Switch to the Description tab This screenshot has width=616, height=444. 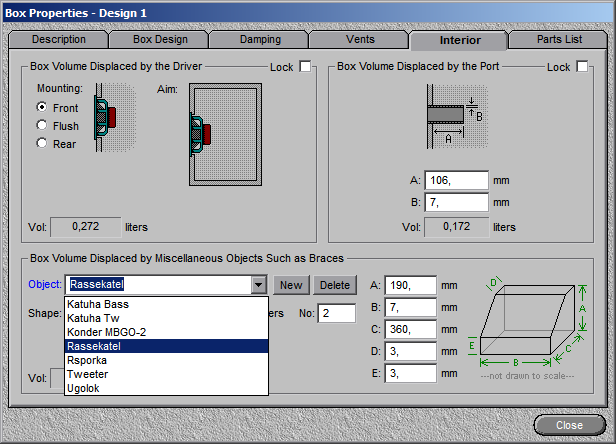click(59, 40)
